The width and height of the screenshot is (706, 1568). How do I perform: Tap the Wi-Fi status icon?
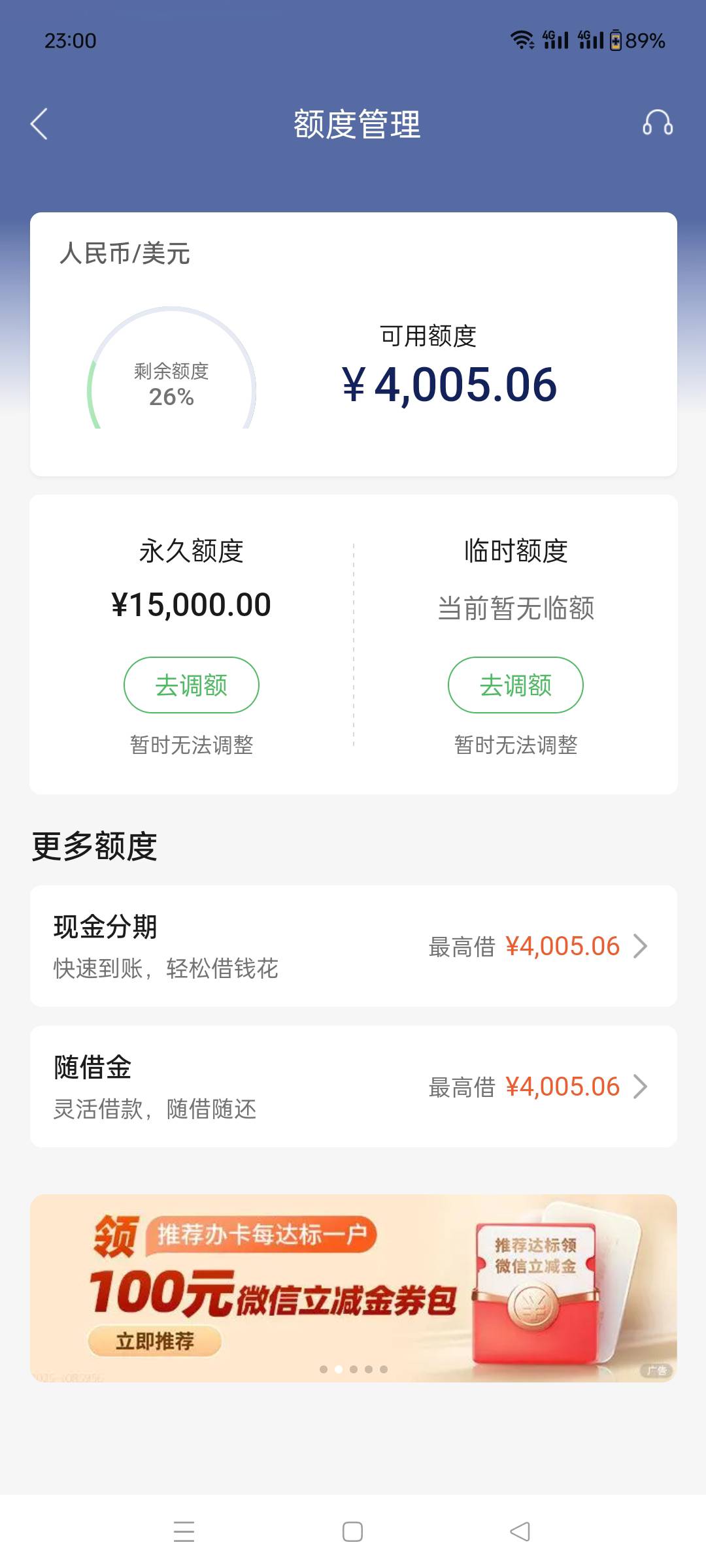point(522,41)
